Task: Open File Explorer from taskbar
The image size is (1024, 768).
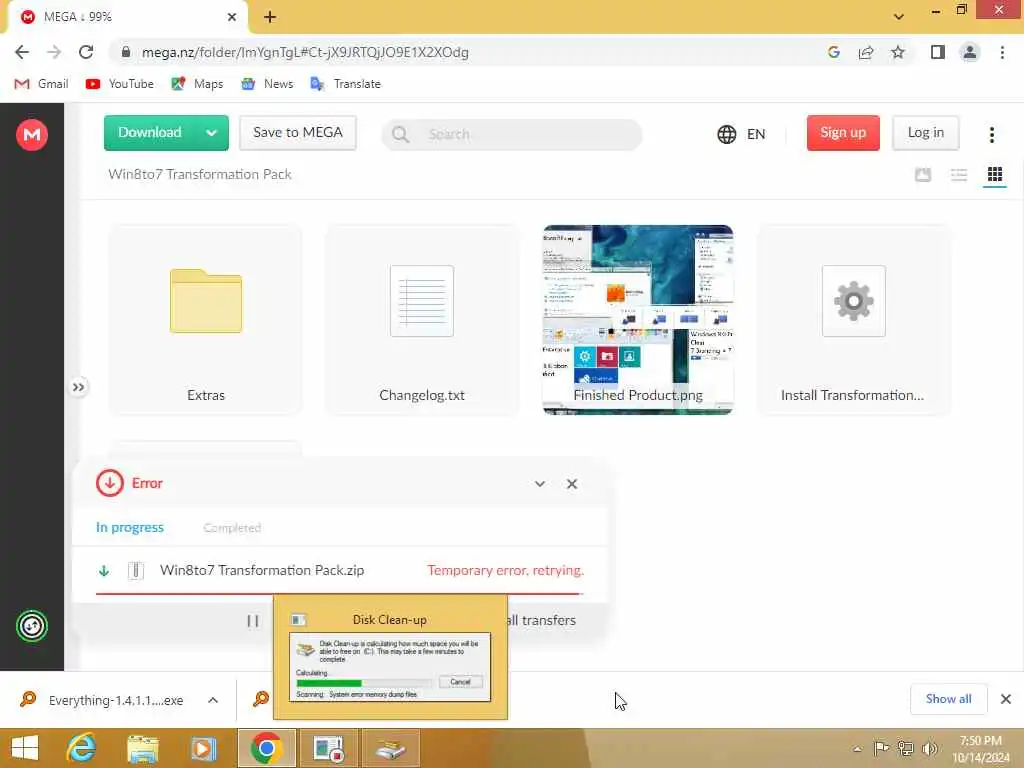Action: 142,748
